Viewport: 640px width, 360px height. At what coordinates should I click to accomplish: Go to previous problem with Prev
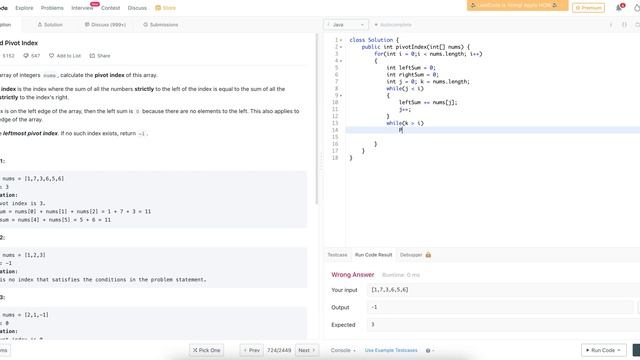click(251, 350)
